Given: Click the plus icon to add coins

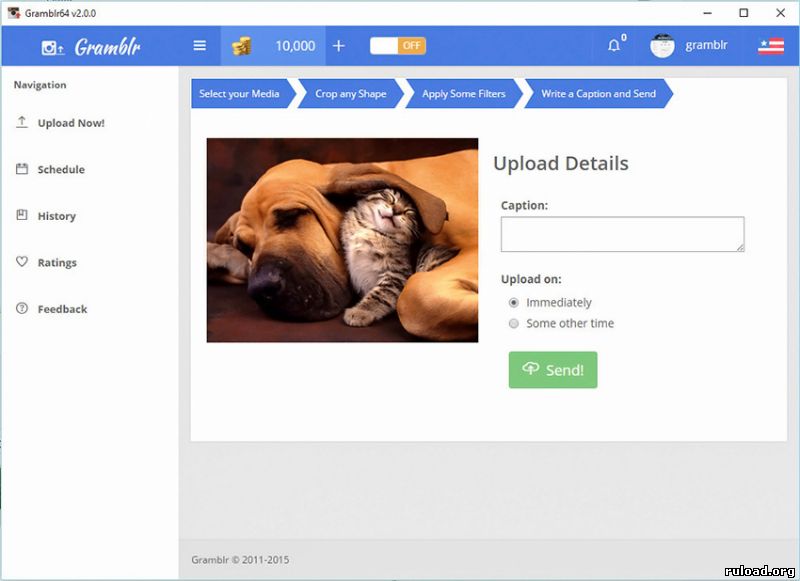Looking at the screenshot, I should click(x=338, y=46).
